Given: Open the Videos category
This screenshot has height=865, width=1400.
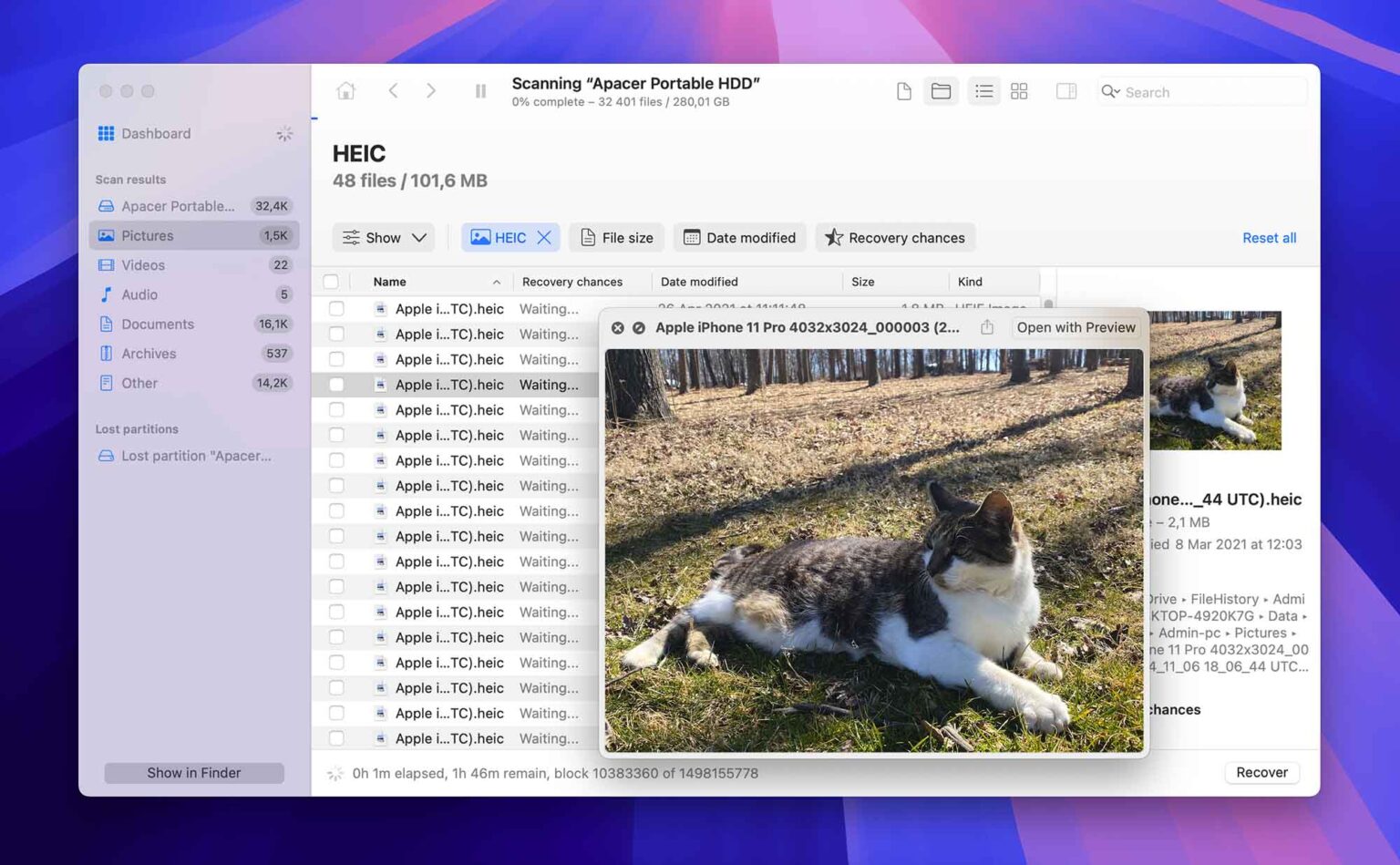Looking at the screenshot, I should [194, 265].
